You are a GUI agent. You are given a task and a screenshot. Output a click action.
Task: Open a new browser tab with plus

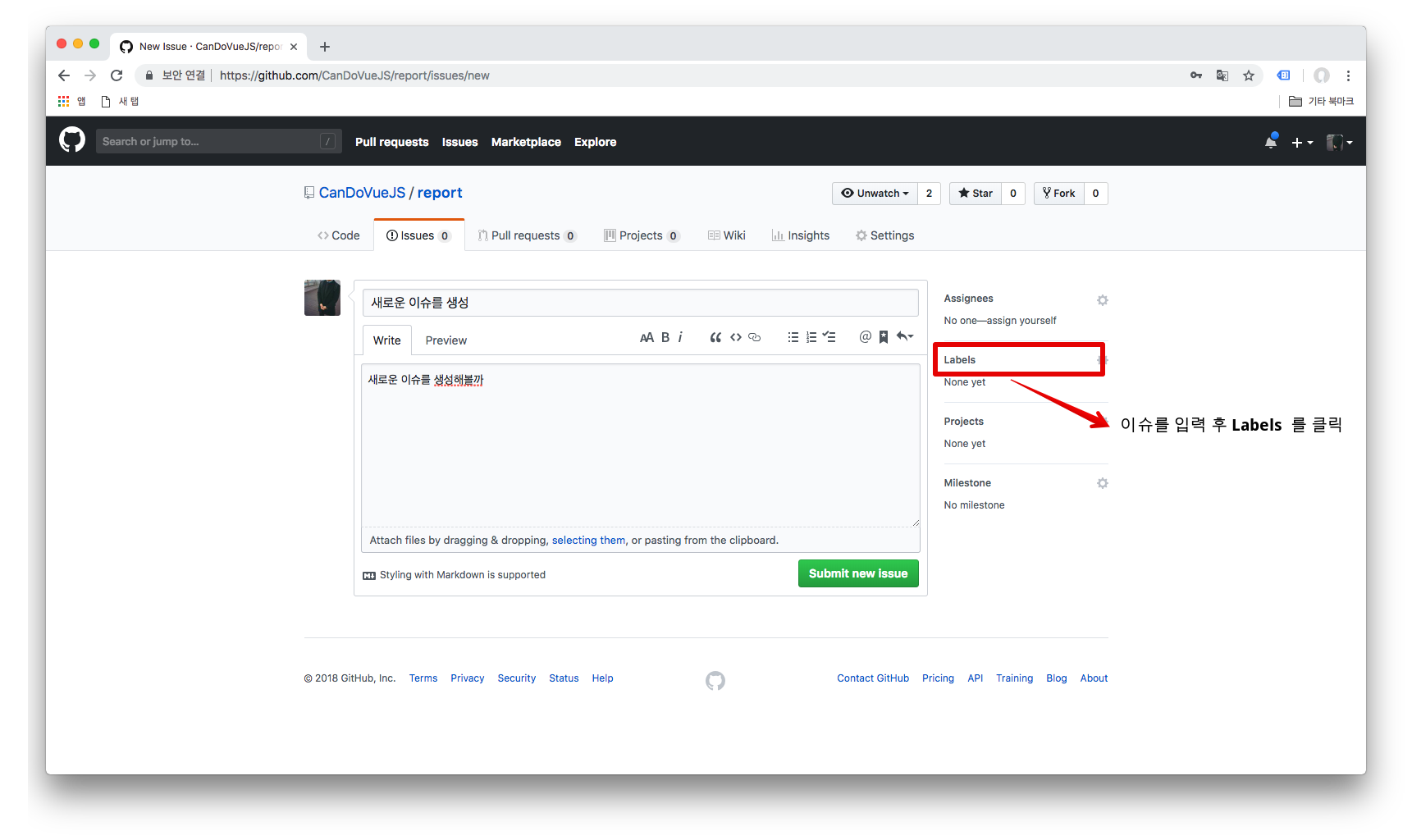(x=325, y=47)
